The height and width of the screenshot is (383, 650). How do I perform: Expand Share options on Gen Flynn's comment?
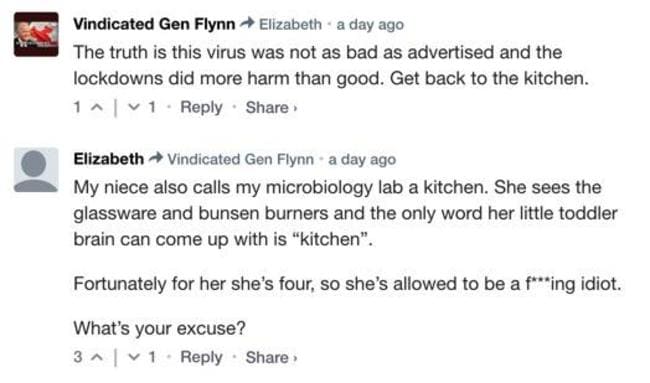click(x=272, y=108)
